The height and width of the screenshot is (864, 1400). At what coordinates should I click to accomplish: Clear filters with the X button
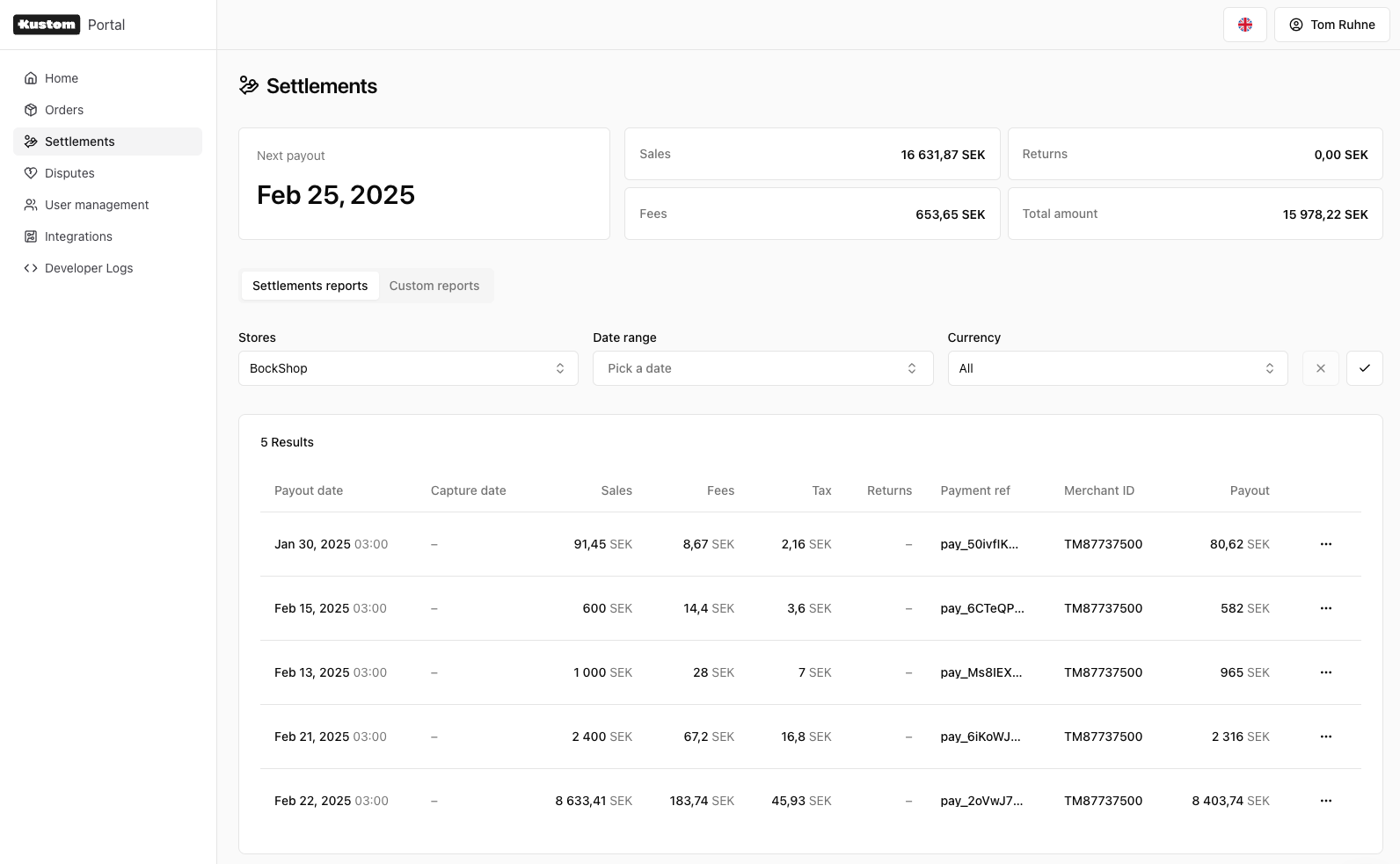[x=1321, y=368]
